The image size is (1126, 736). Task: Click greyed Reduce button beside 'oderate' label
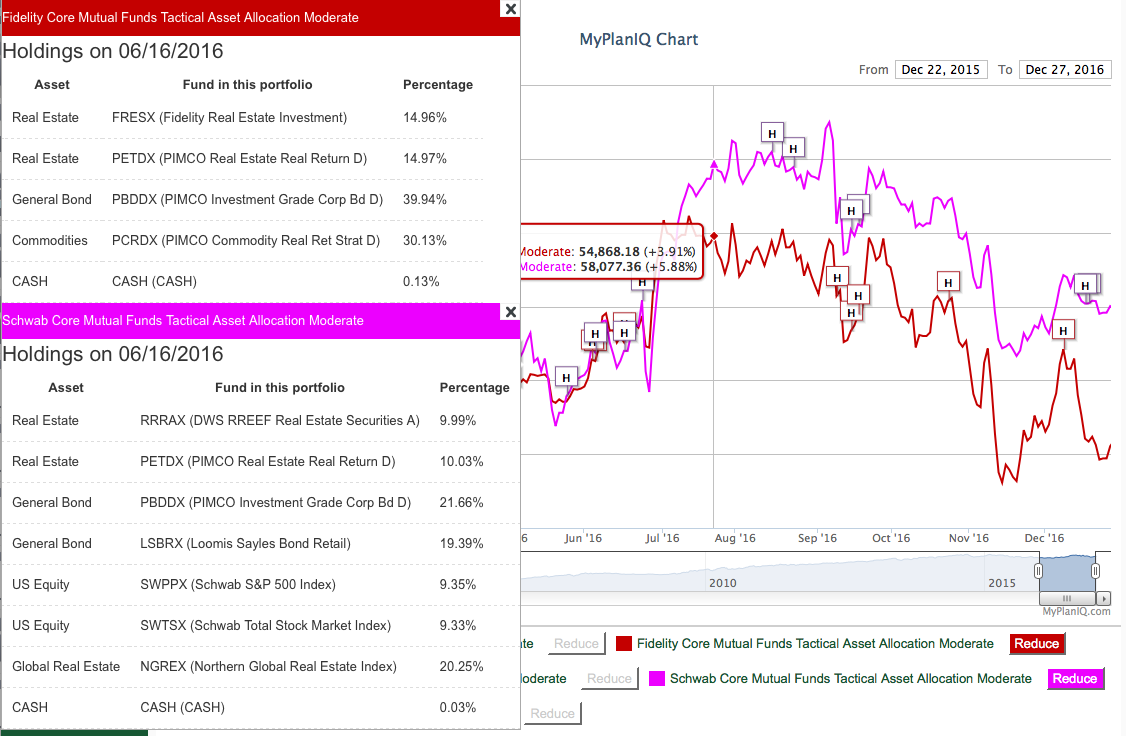609,679
